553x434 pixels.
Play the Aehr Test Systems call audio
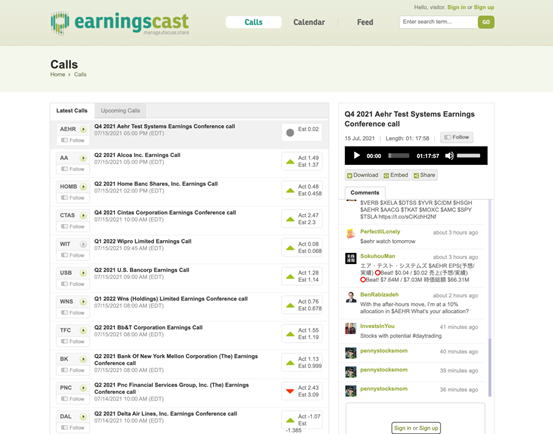(357, 155)
